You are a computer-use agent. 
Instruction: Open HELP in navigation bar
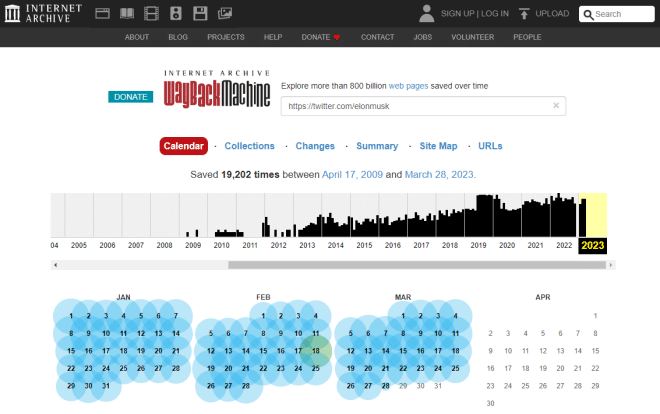(x=273, y=37)
